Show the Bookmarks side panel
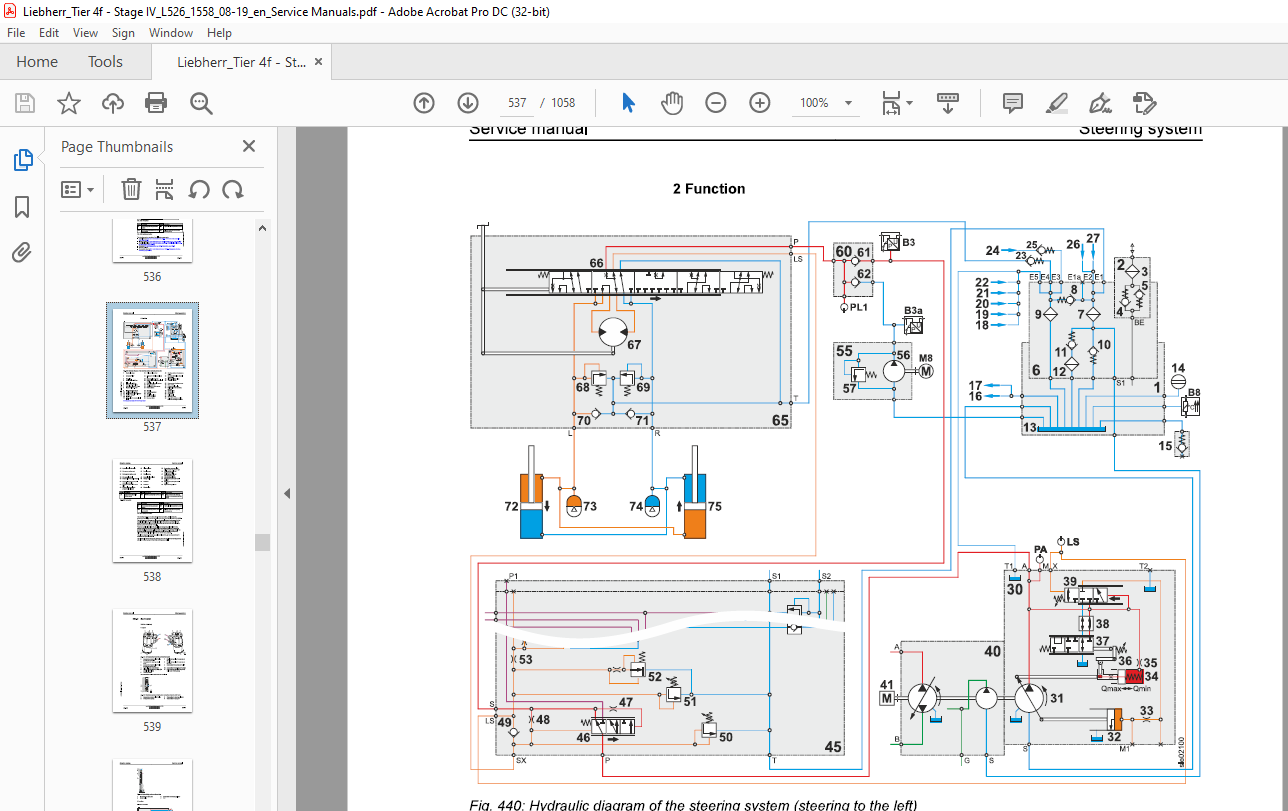Image resolution: width=1288 pixels, height=811 pixels. pos(22,207)
